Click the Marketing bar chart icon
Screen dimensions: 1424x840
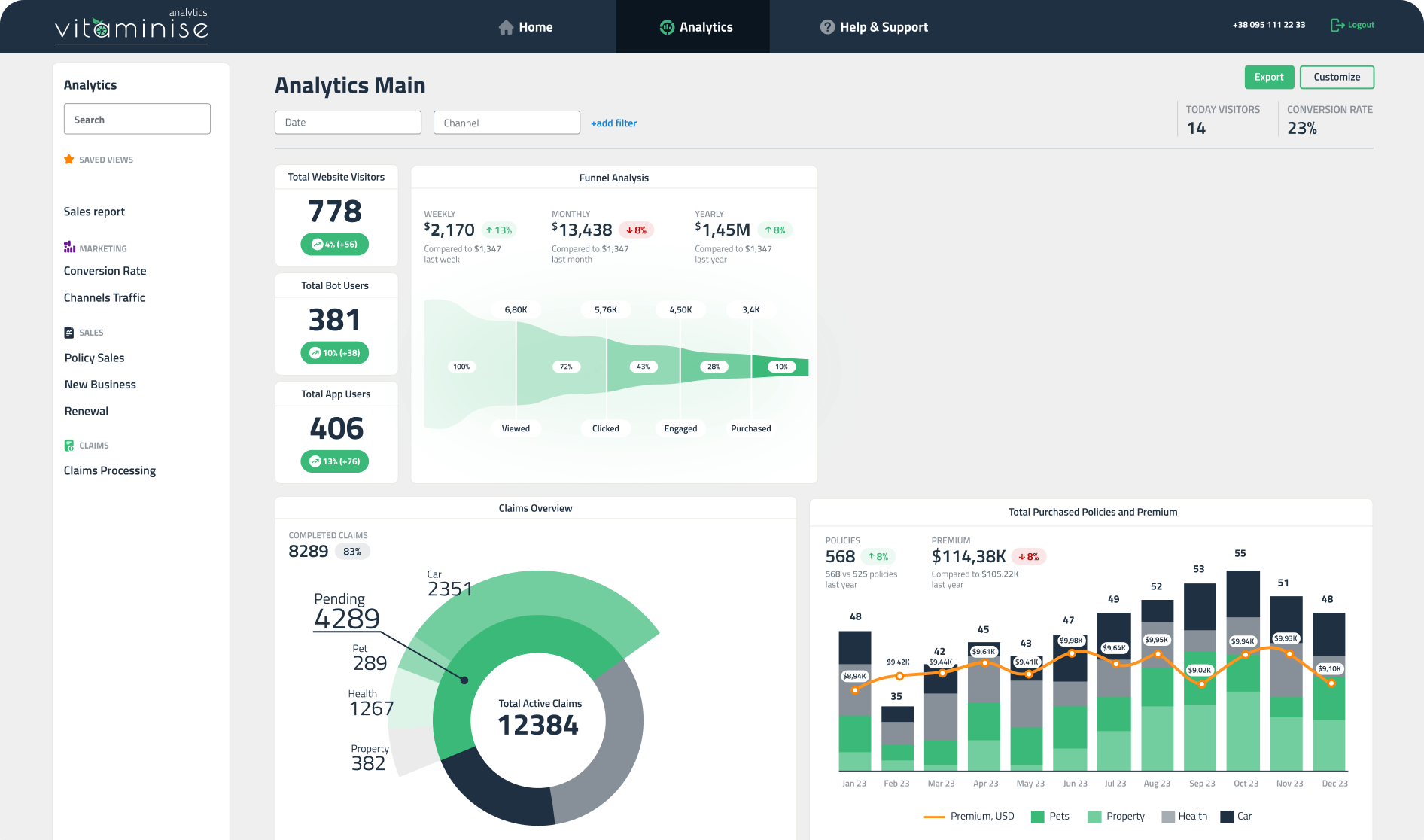69,248
